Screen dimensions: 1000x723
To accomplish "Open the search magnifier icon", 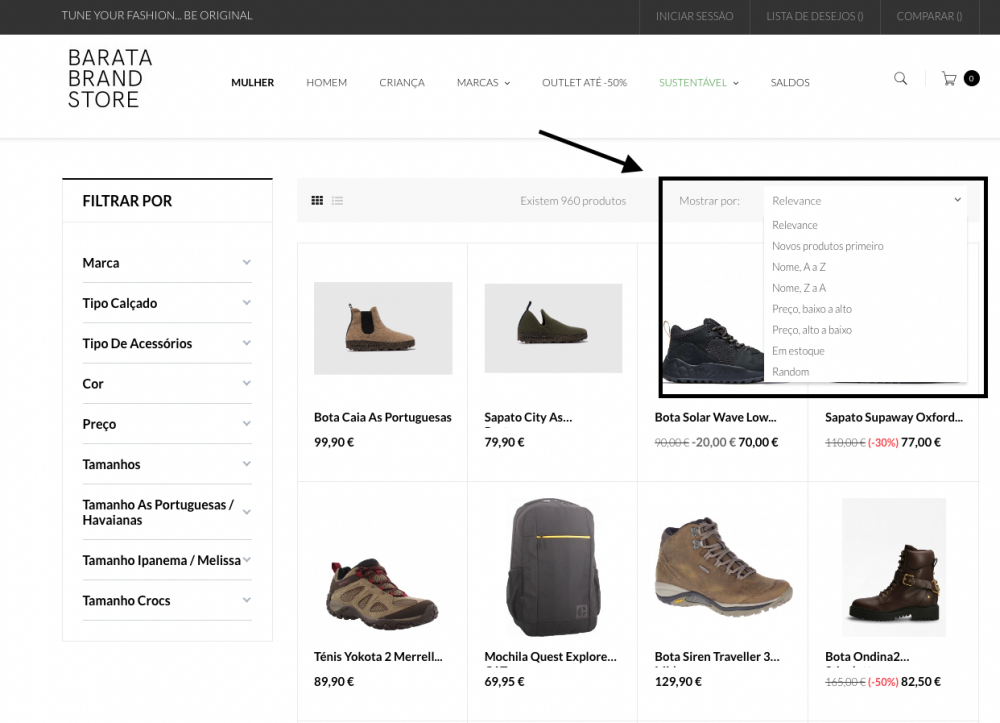I will point(900,78).
